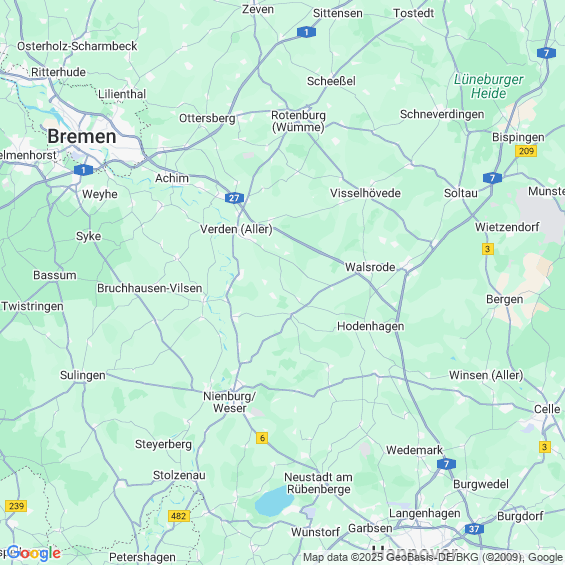This screenshot has width=565, height=565.
Task: Select the Verden (Aller) town label
Action: pyautogui.click(x=236, y=229)
